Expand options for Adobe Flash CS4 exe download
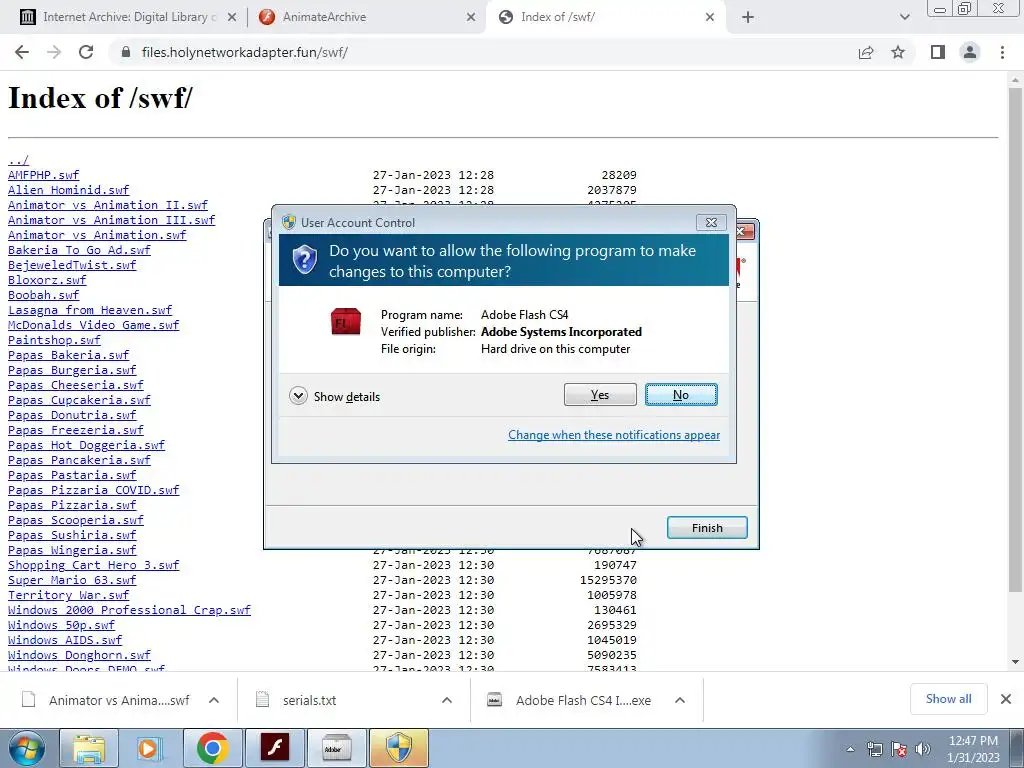 680,700
